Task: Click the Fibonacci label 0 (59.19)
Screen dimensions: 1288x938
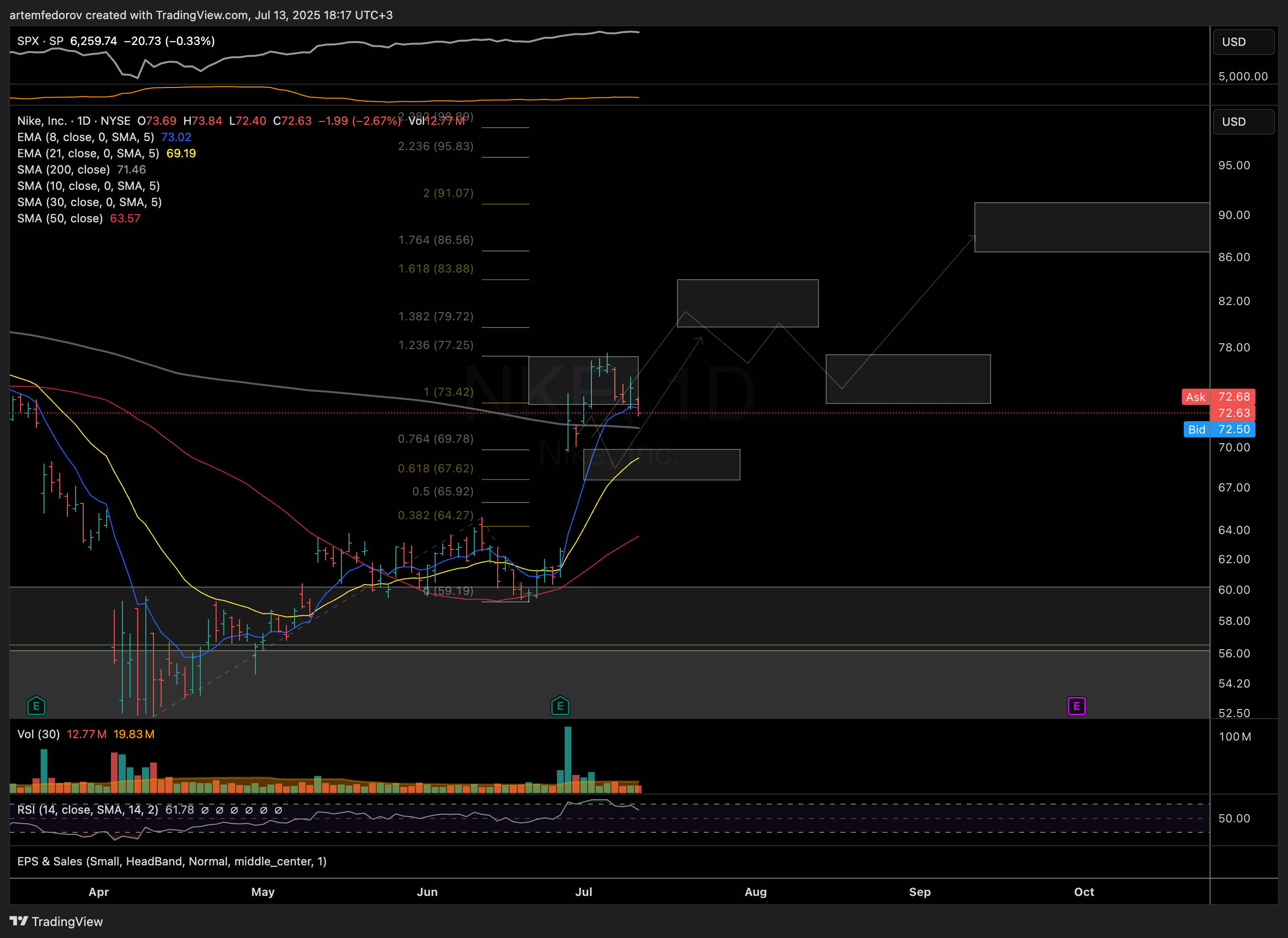Action: [448, 590]
